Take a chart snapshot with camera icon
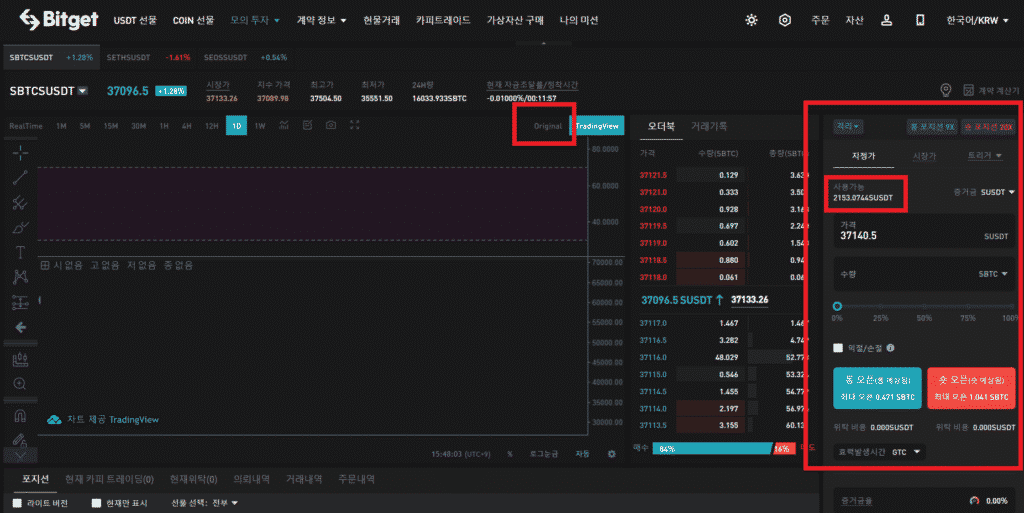1024x513 pixels. (x=331, y=125)
